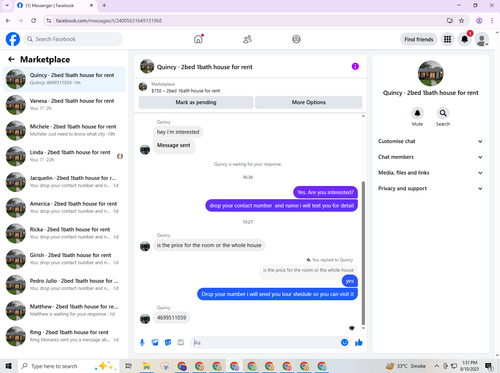
Task: Click Mark as pending button
Action: click(x=196, y=102)
